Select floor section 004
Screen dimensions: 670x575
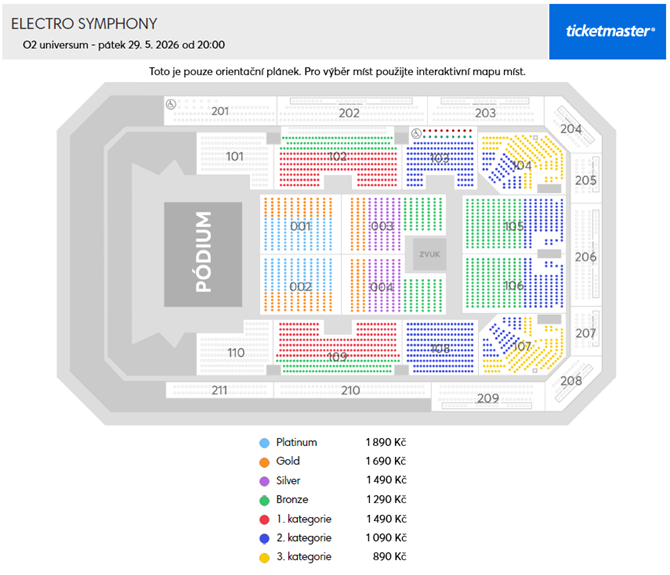(x=380, y=287)
